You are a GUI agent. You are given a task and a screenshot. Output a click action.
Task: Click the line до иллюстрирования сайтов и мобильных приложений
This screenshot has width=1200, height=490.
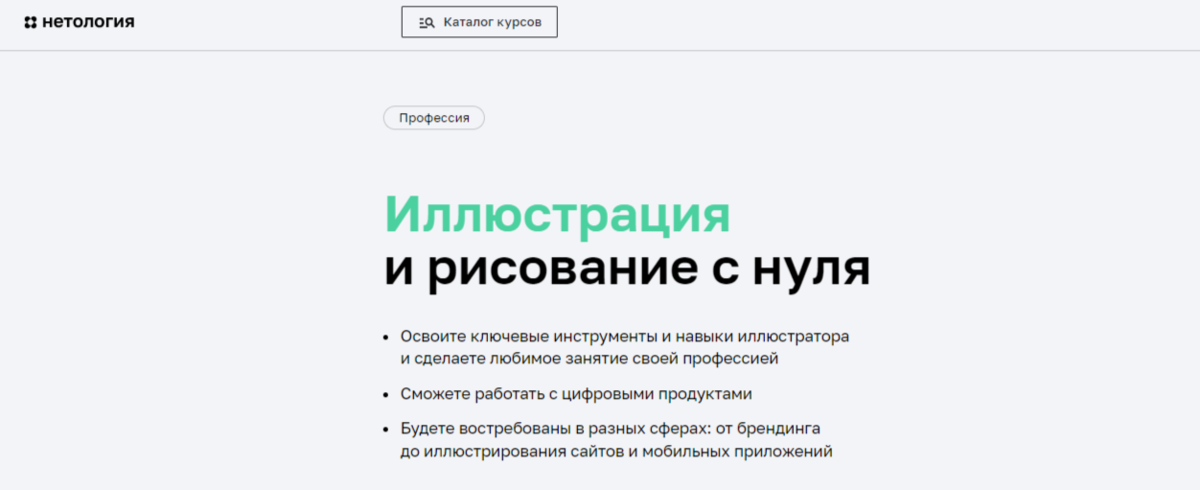tap(616, 451)
